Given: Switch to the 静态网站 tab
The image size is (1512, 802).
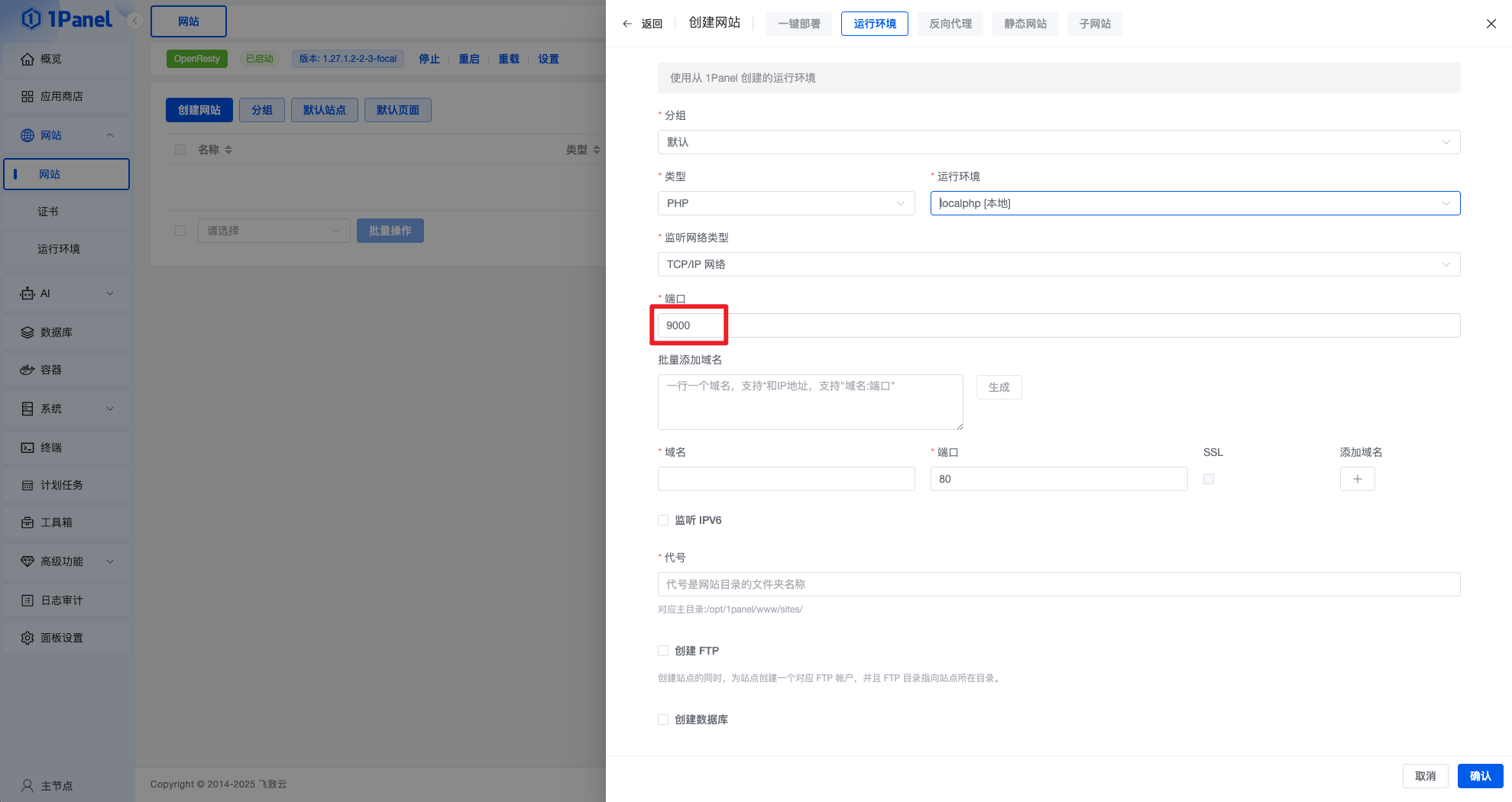Looking at the screenshot, I should tap(1025, 24).
